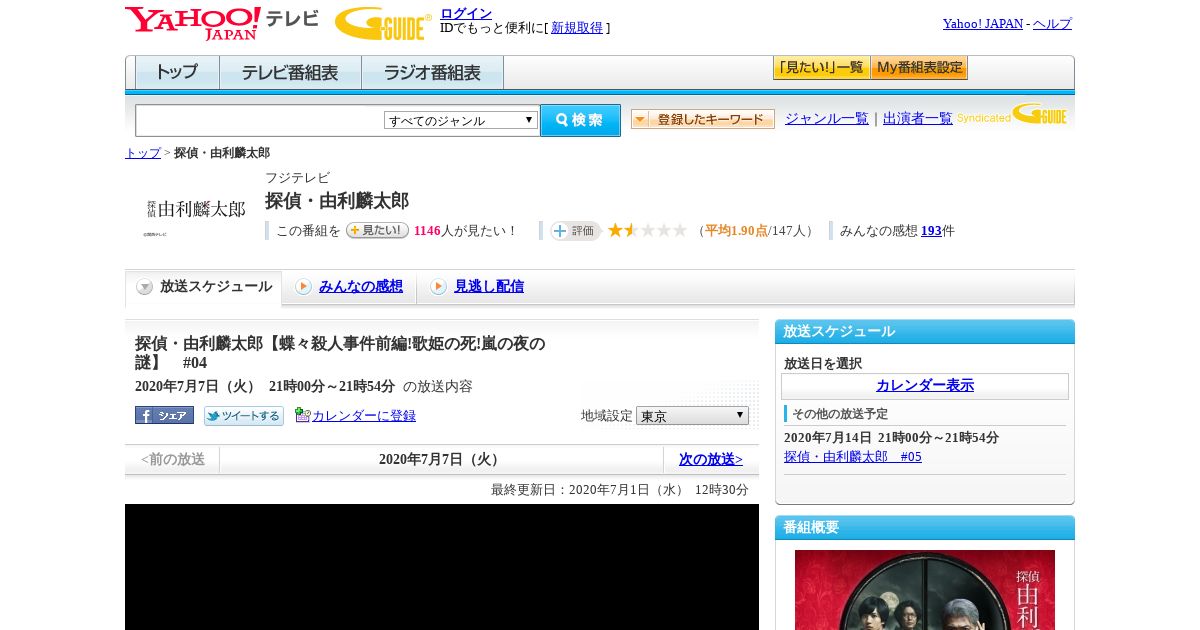Viewport: 1200px width, 630px height.
Task: Click the 検索 search button
Action: (580, 120)
